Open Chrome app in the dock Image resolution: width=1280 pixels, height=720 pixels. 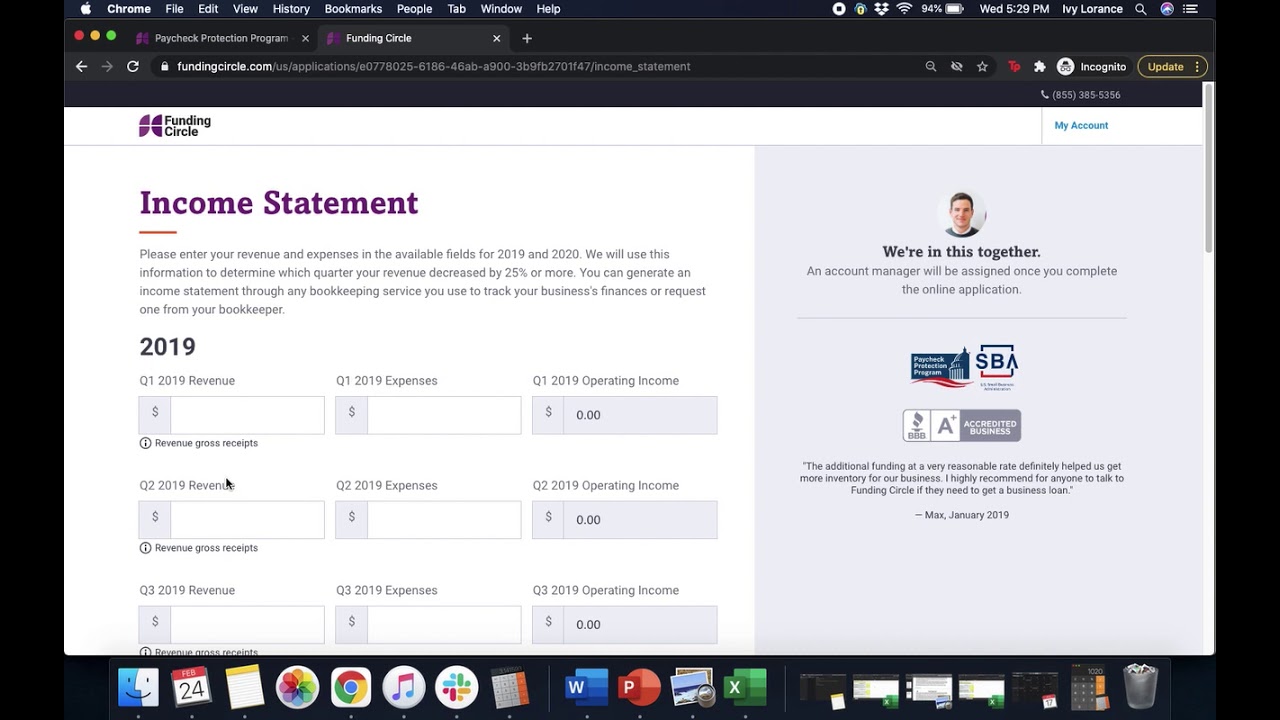coord(351,688)
